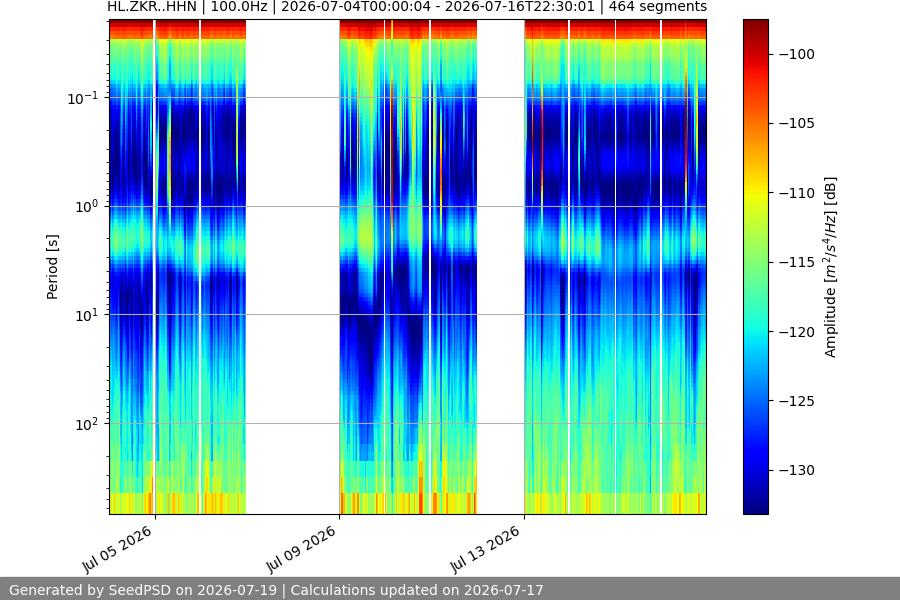
Task: Click the Period [s] axis label
Action: click(x=52, y=267)
